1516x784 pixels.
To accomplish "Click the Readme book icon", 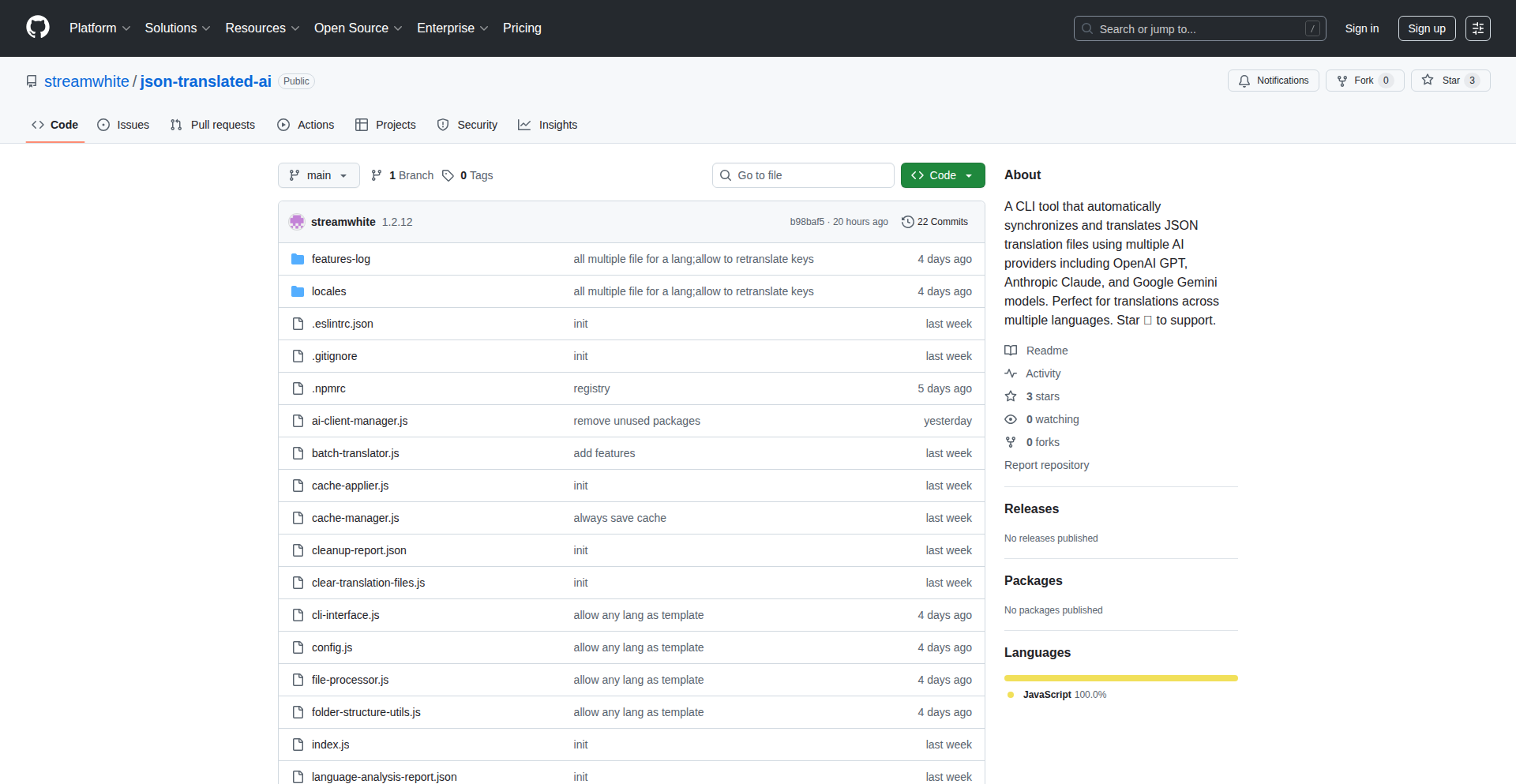I will click(x=1011, y=351).
